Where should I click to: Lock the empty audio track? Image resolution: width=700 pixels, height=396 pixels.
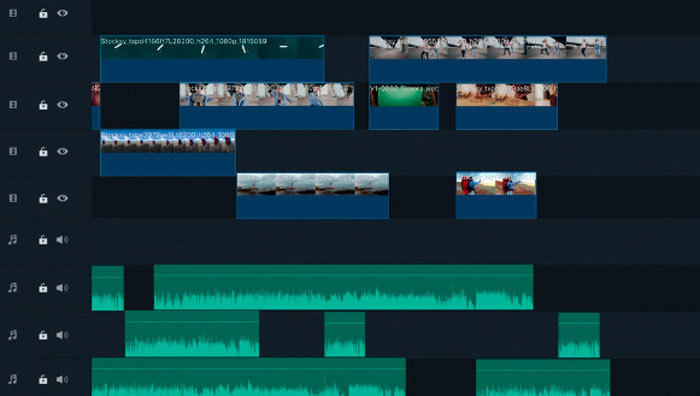(x=43, y=240)
